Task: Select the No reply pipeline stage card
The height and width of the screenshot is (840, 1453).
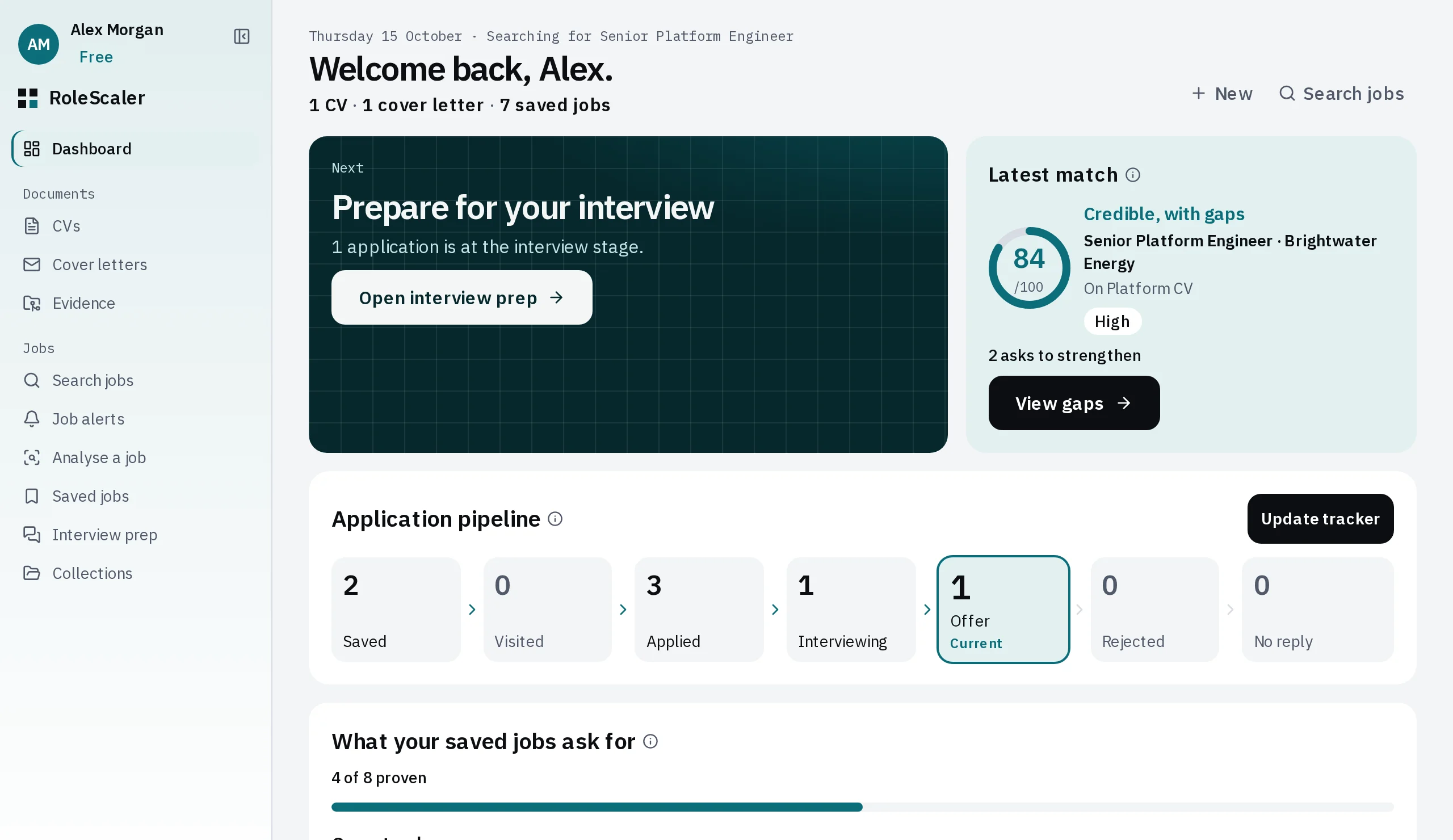Action: point(1317,610)
